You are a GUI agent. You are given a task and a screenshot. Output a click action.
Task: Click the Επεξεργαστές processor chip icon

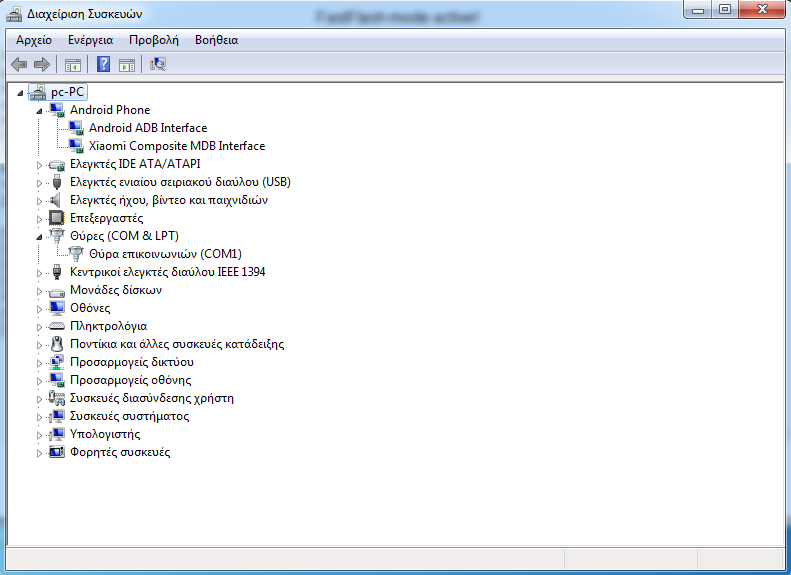tap(56, 218)
